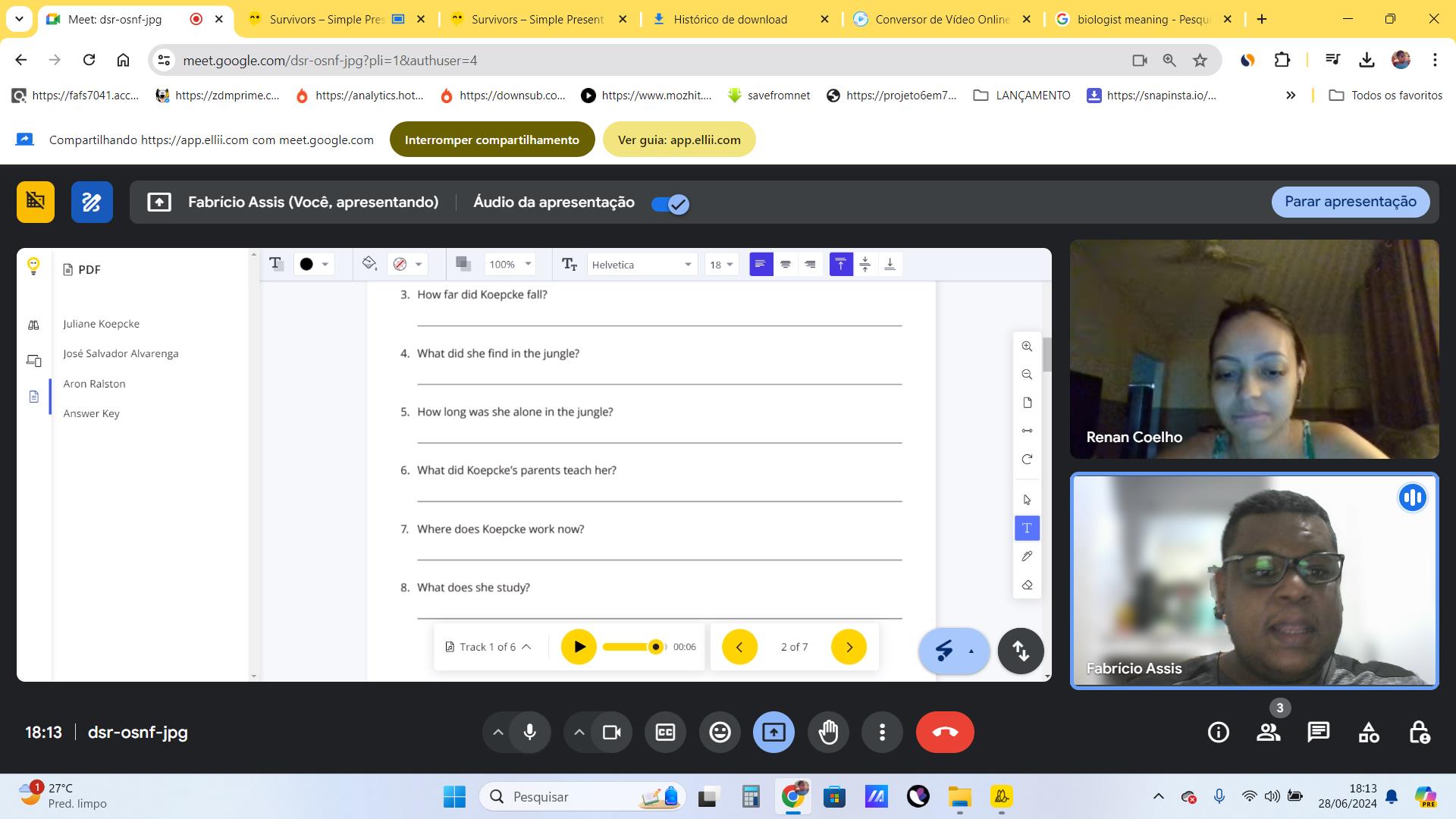Click Parar apresentação button
The width and height of the screenshot is (1456, 819).
click(1350, 202)
